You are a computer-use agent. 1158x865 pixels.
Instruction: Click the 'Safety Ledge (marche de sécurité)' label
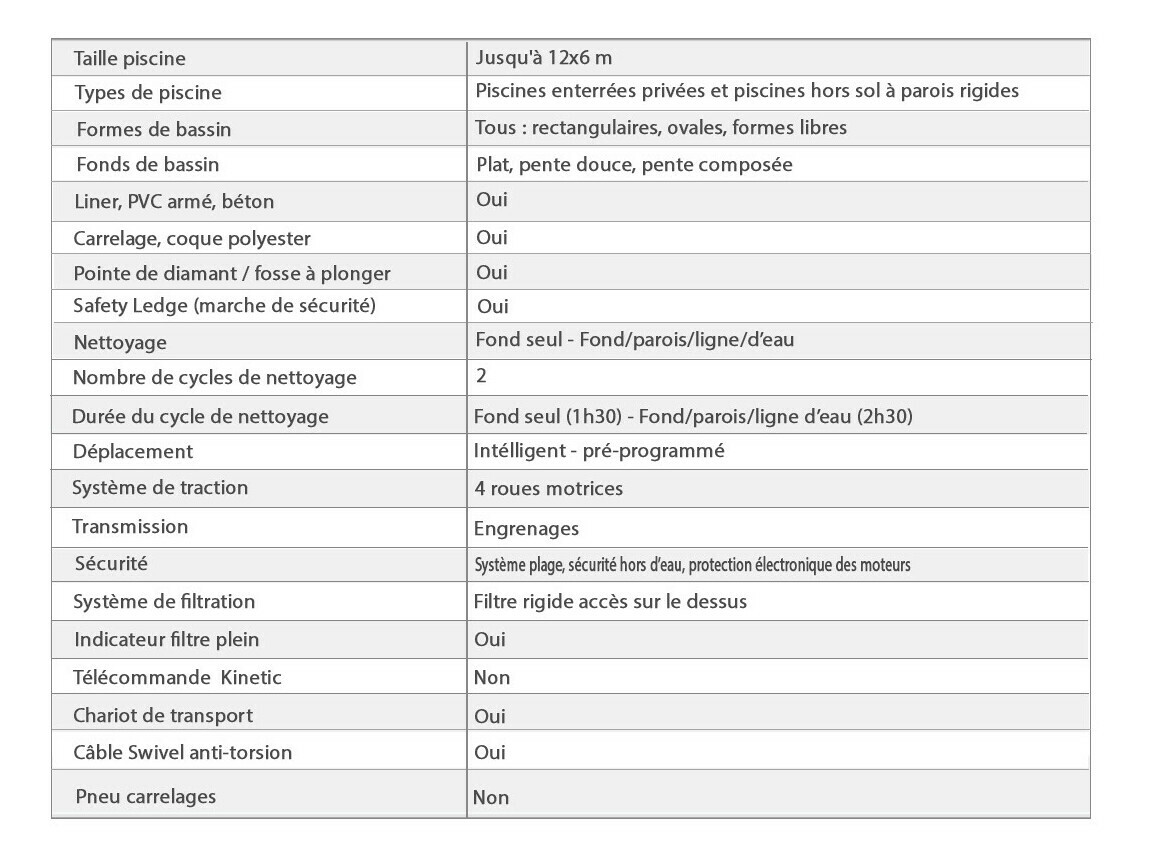[x=224, y=306]
